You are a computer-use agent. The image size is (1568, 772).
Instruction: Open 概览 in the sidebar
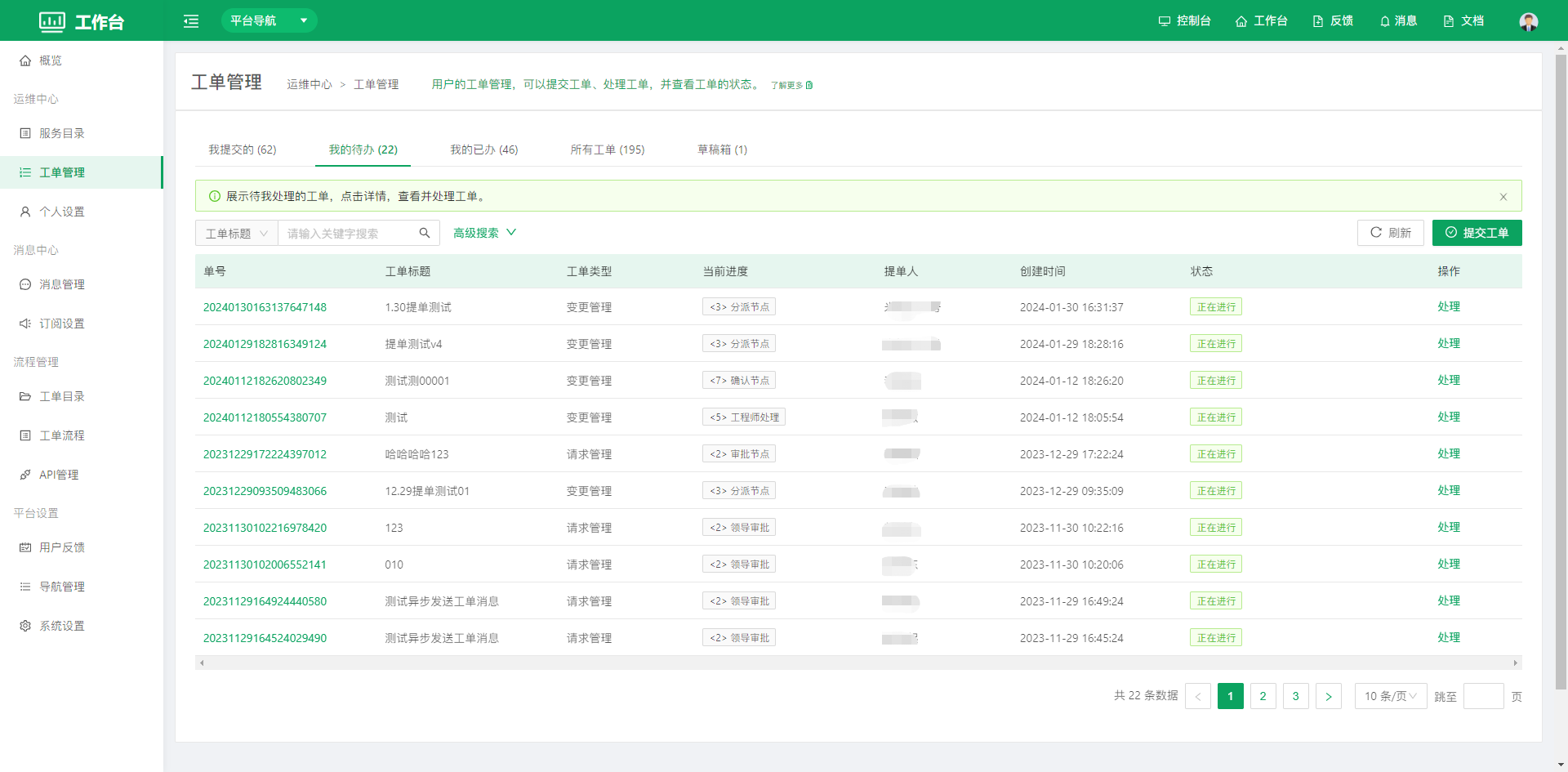click(x=82, y=60)
